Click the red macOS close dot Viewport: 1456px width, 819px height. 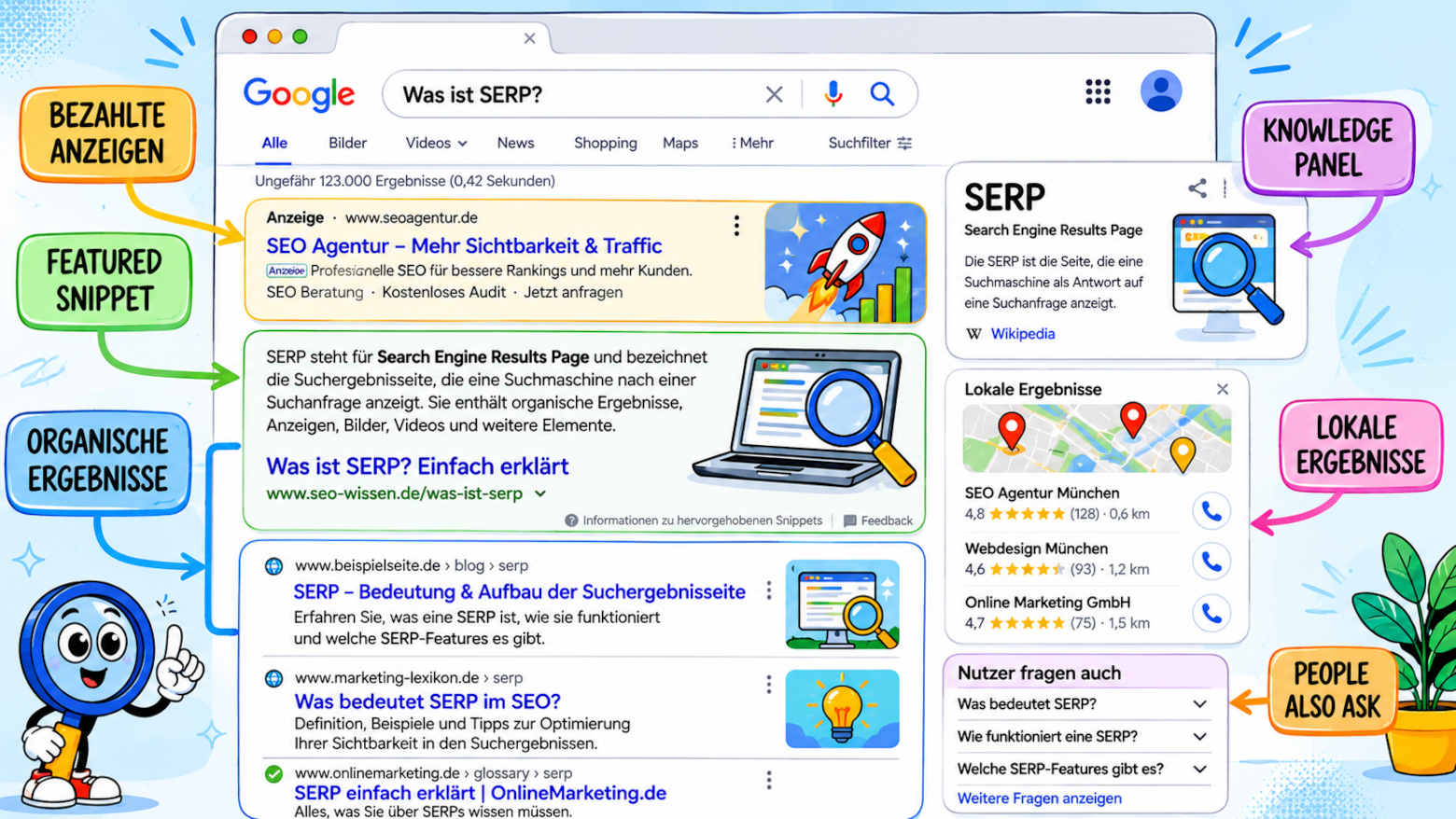click(249, 36)
